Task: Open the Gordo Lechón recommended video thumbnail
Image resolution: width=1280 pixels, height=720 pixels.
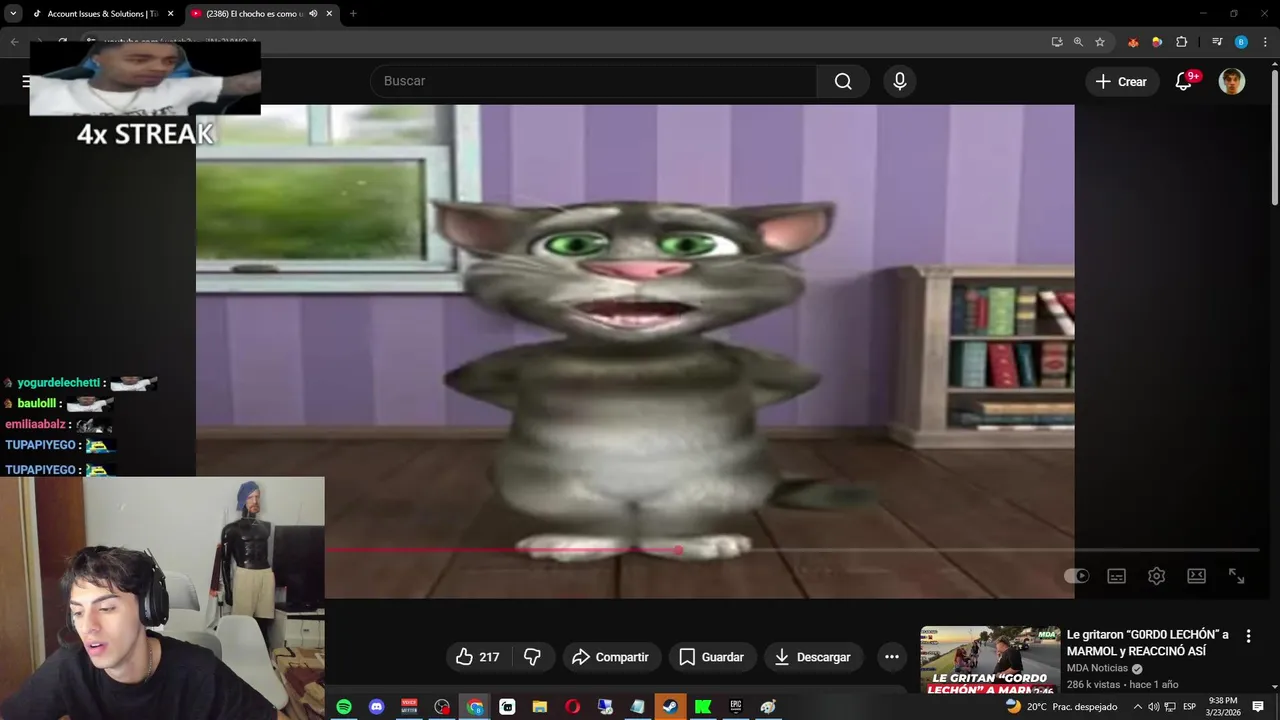Action: (x=990, y=660)
